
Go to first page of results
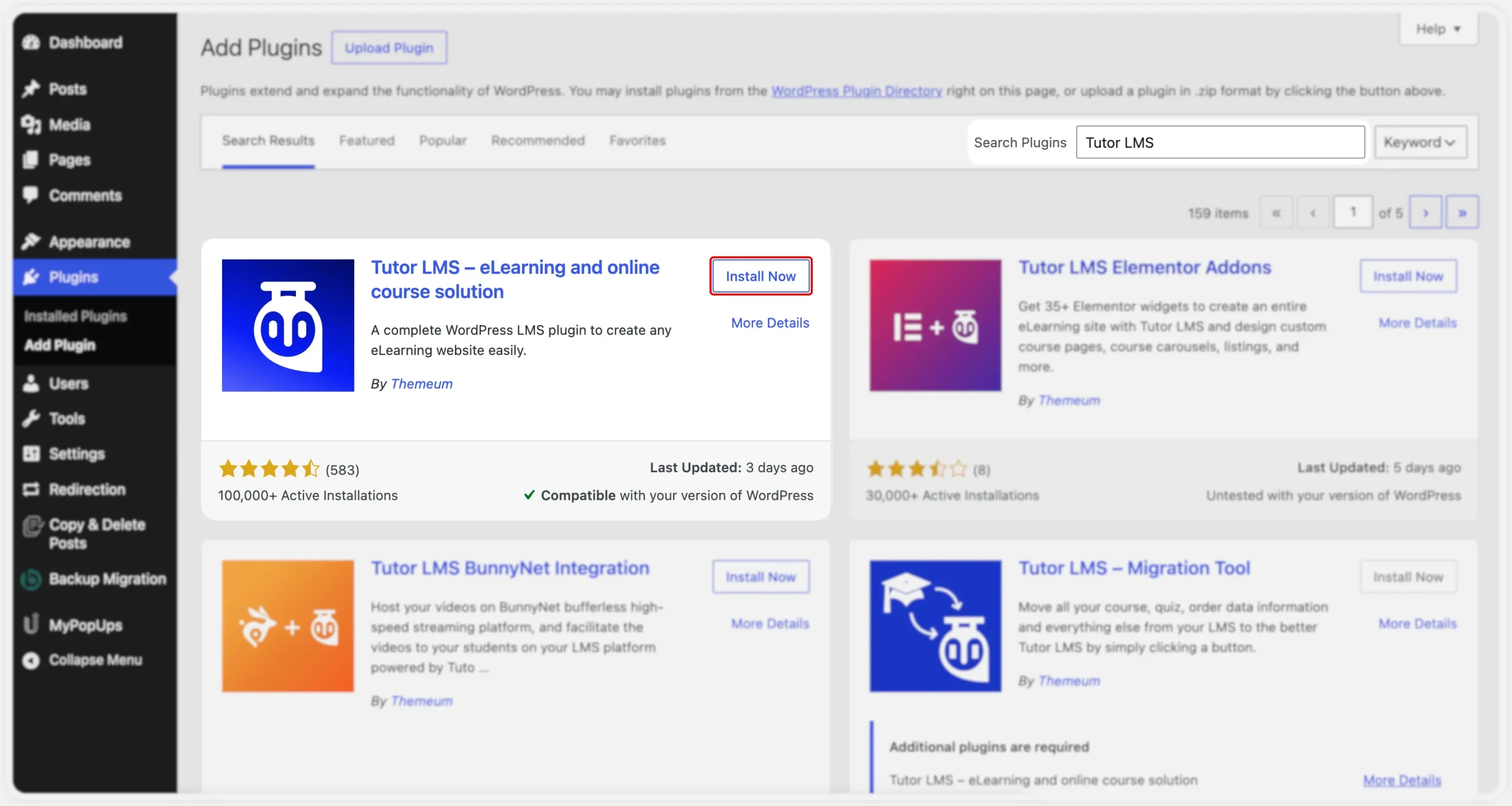coord(1276,212)
